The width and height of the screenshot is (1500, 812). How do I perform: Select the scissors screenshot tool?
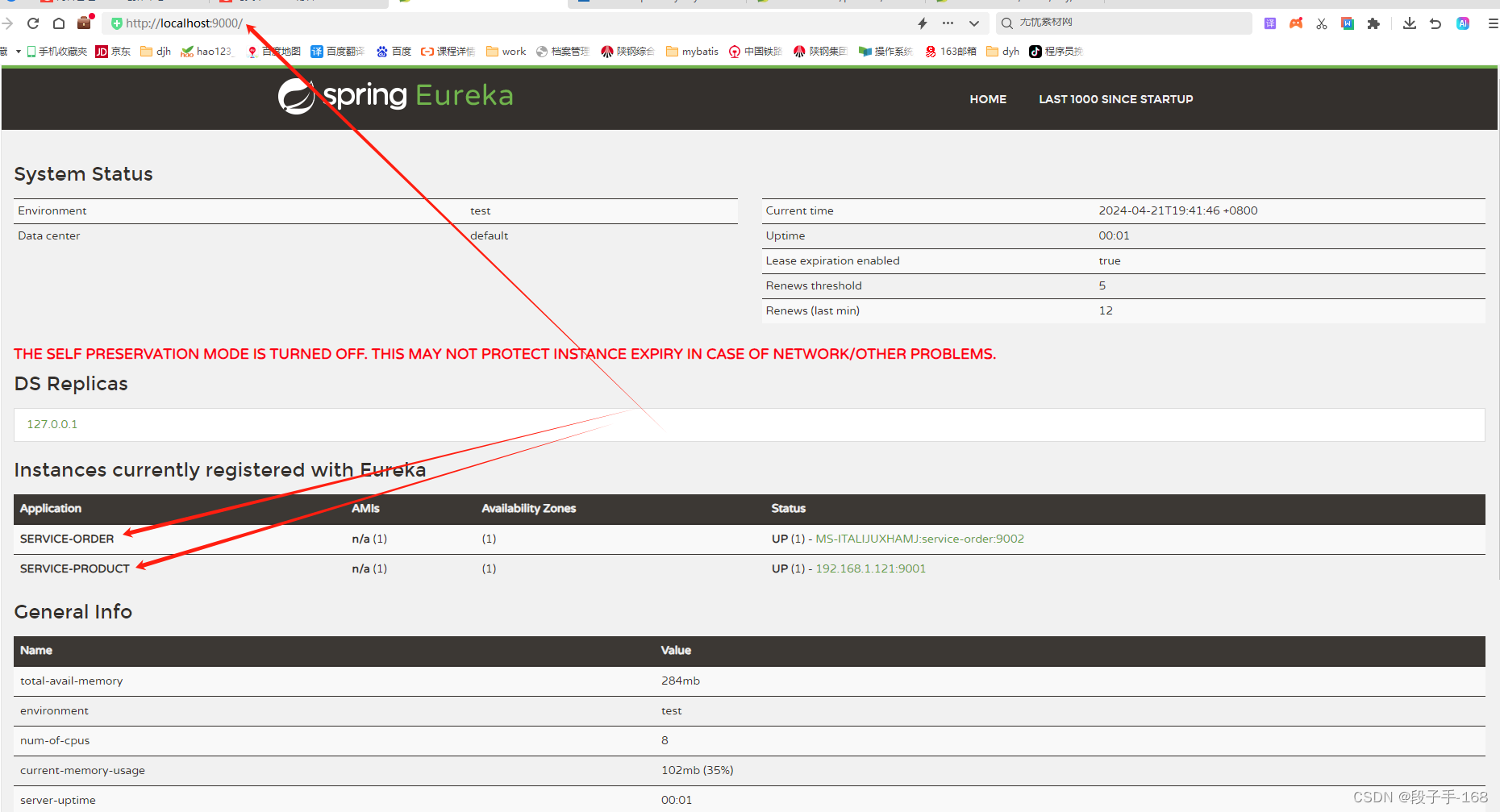pyautogui.click(x=1322, y=23)
